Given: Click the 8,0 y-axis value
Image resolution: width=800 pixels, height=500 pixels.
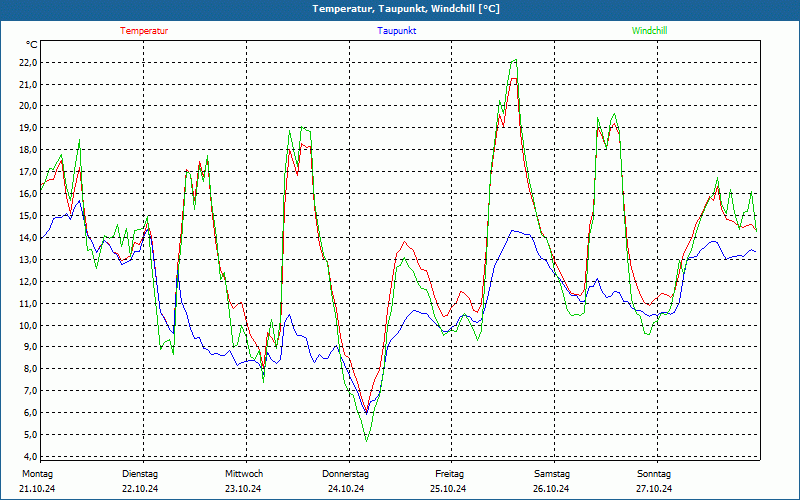Looking at the screenshot, I should (30, 368).
